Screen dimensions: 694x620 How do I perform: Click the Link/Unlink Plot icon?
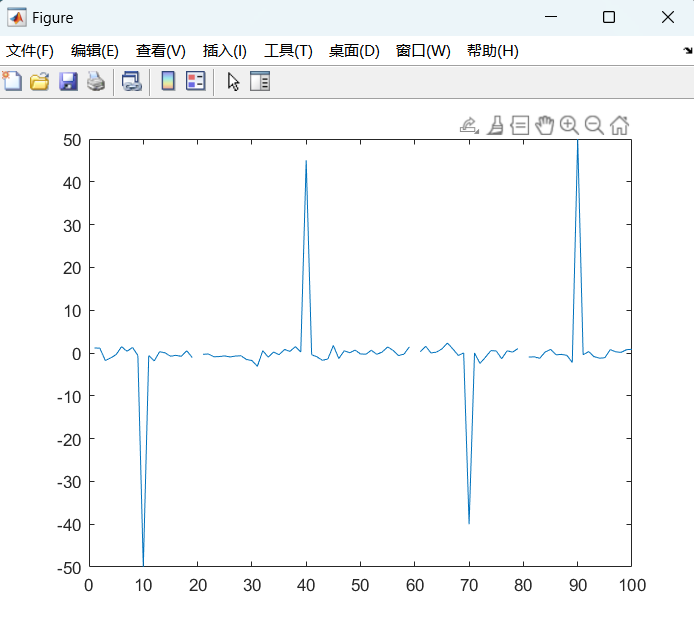point(131,81)
